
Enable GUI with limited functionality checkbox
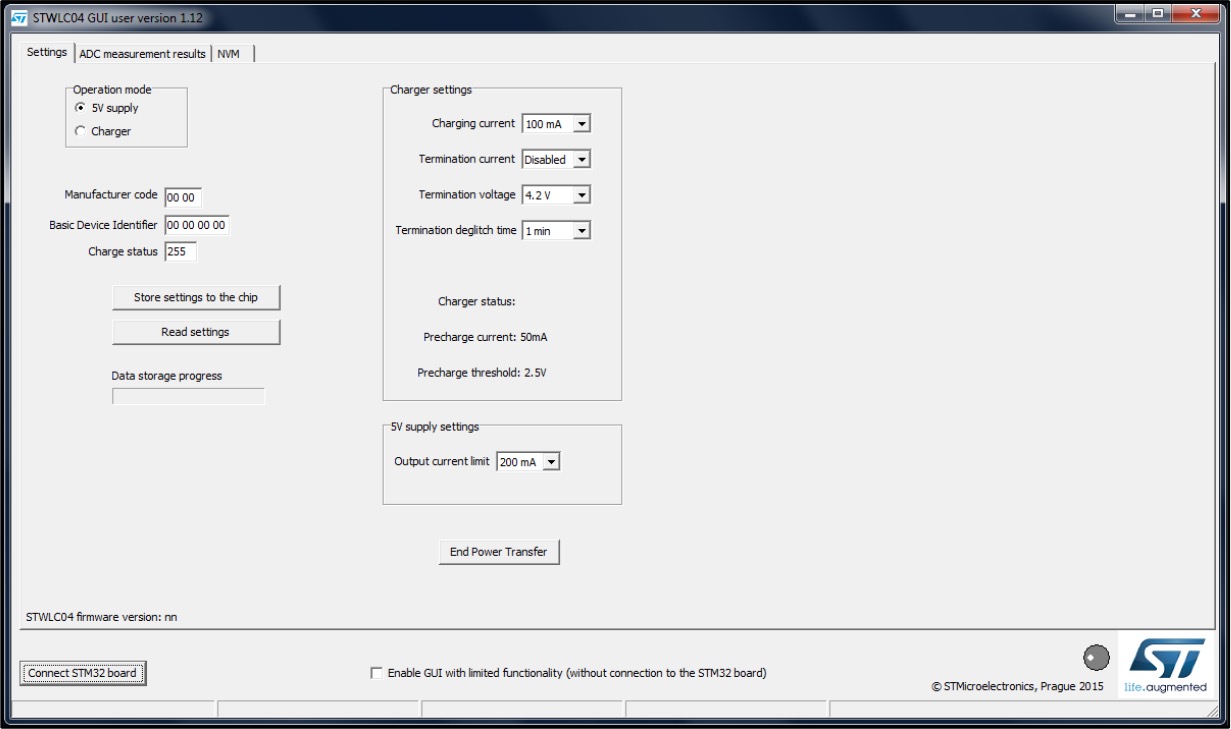376,673
